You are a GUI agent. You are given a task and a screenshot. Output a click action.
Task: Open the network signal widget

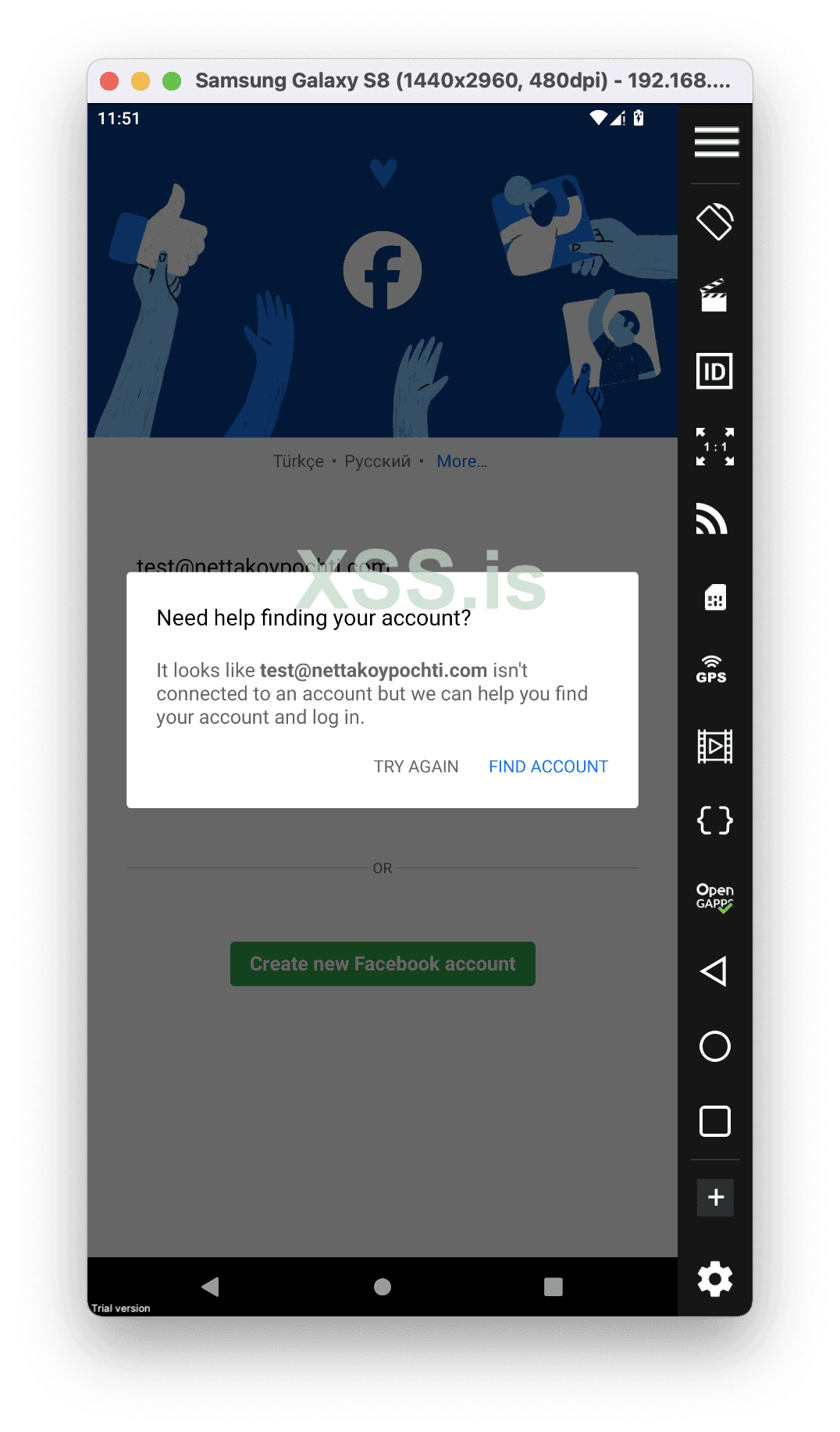point(712,519)
